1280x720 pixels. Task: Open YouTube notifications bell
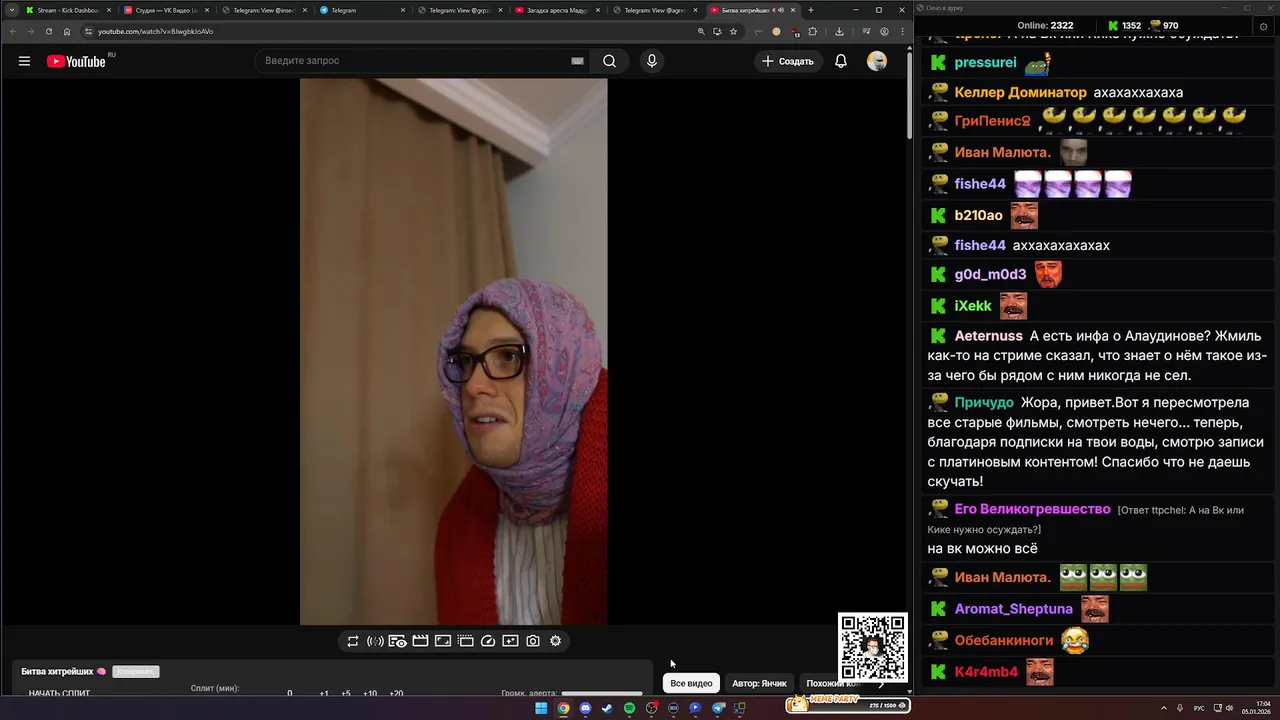point(841,61)
